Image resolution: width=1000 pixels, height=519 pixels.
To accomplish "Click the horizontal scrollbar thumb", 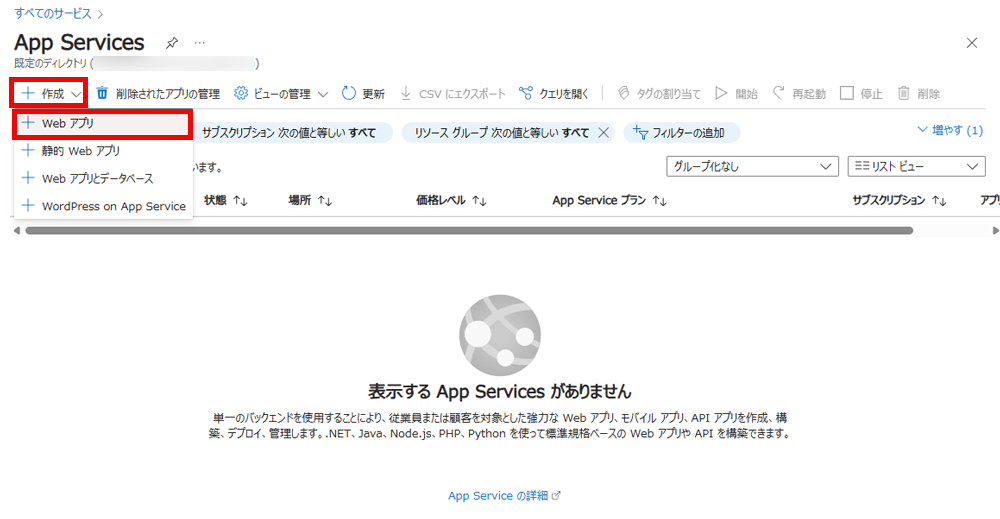I will [469, 231].
